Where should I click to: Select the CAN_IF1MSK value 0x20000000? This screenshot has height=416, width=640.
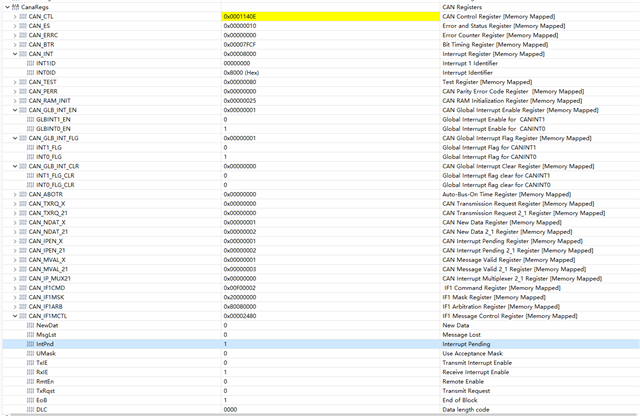coord(240,297)
